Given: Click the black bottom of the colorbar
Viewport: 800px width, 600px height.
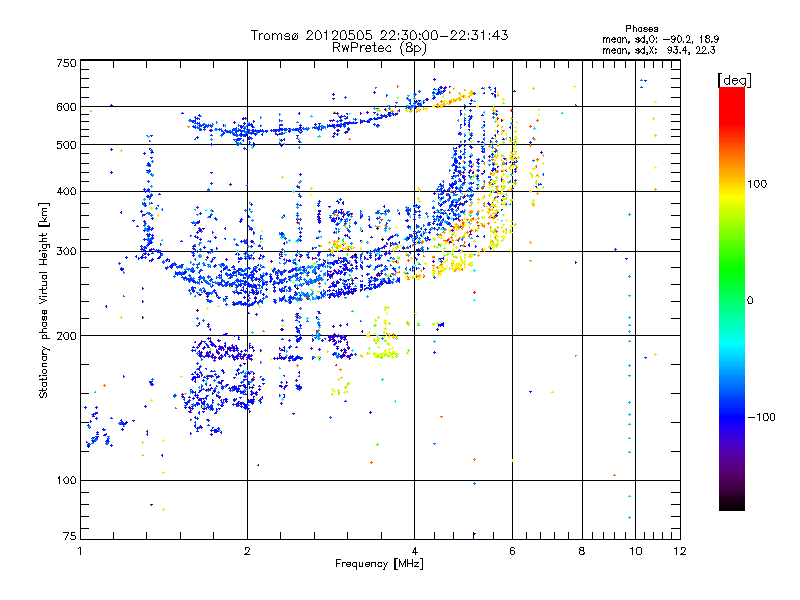Looking at the screenshot, I should tap(732, 505).
